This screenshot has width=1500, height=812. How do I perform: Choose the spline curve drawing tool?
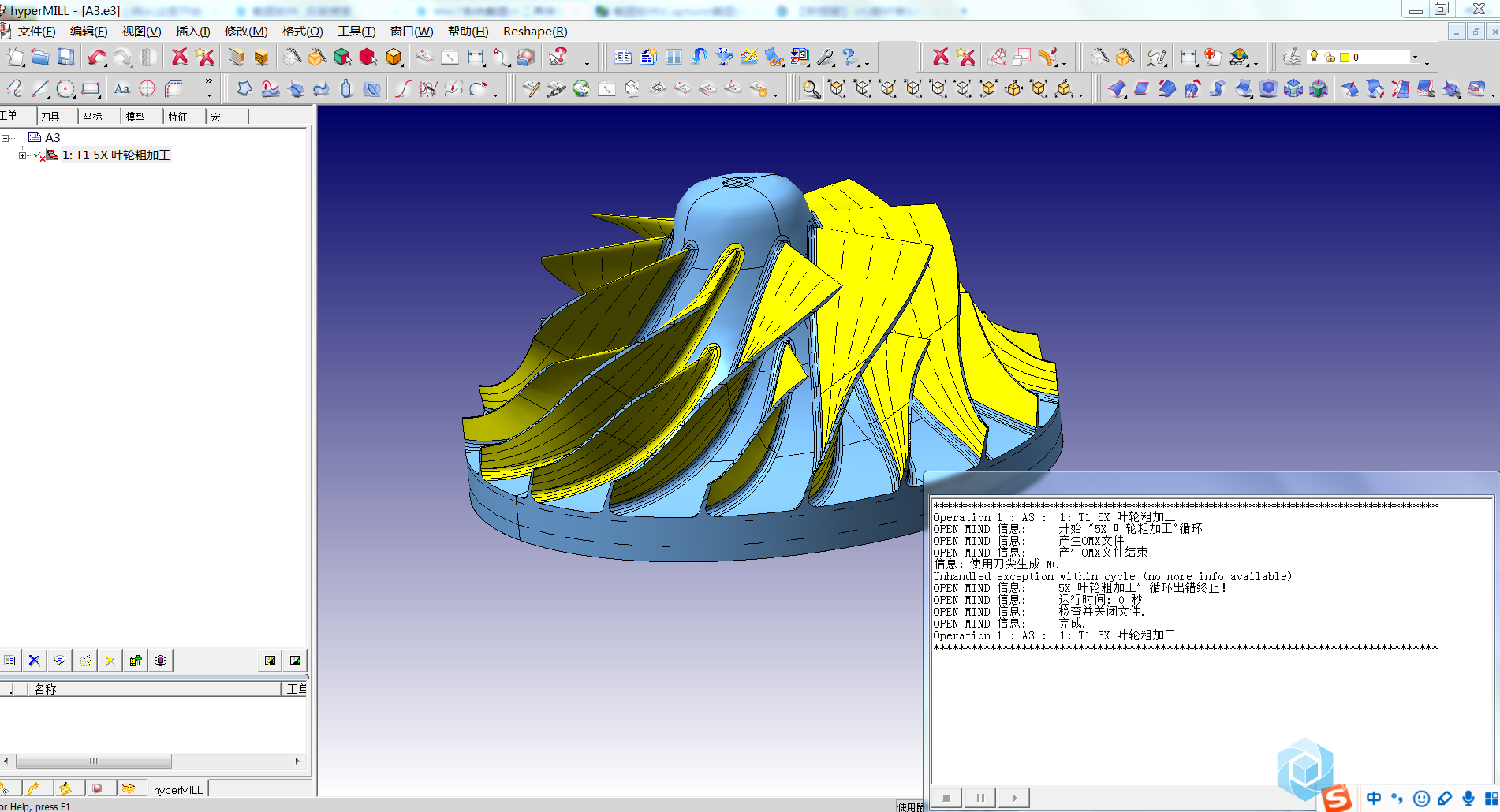[15, 88]
